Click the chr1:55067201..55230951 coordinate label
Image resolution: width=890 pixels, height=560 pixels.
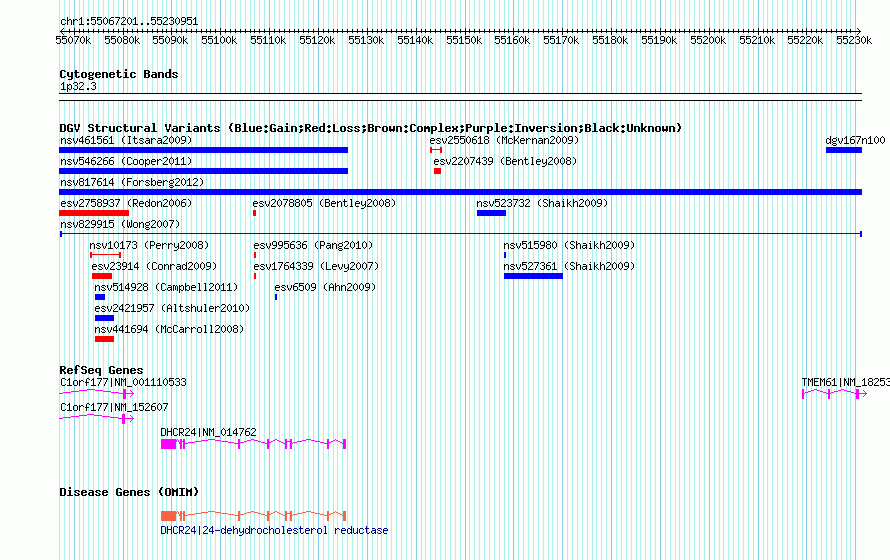[x=129, y=22]
